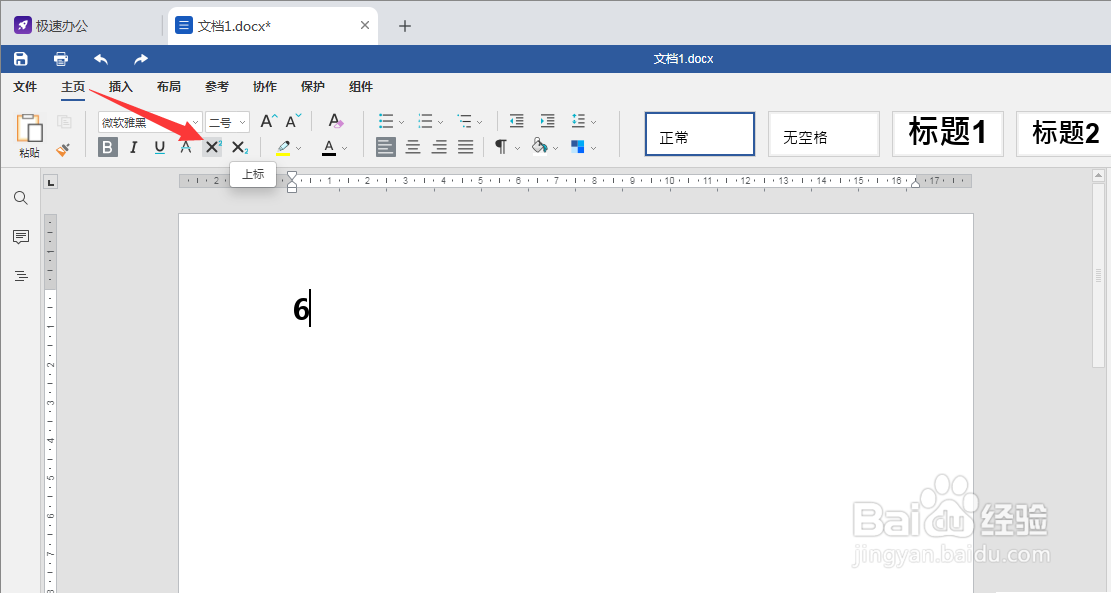Open the headings navigation panel
This screenshot has width=1111, height=593.
(21, 276)
